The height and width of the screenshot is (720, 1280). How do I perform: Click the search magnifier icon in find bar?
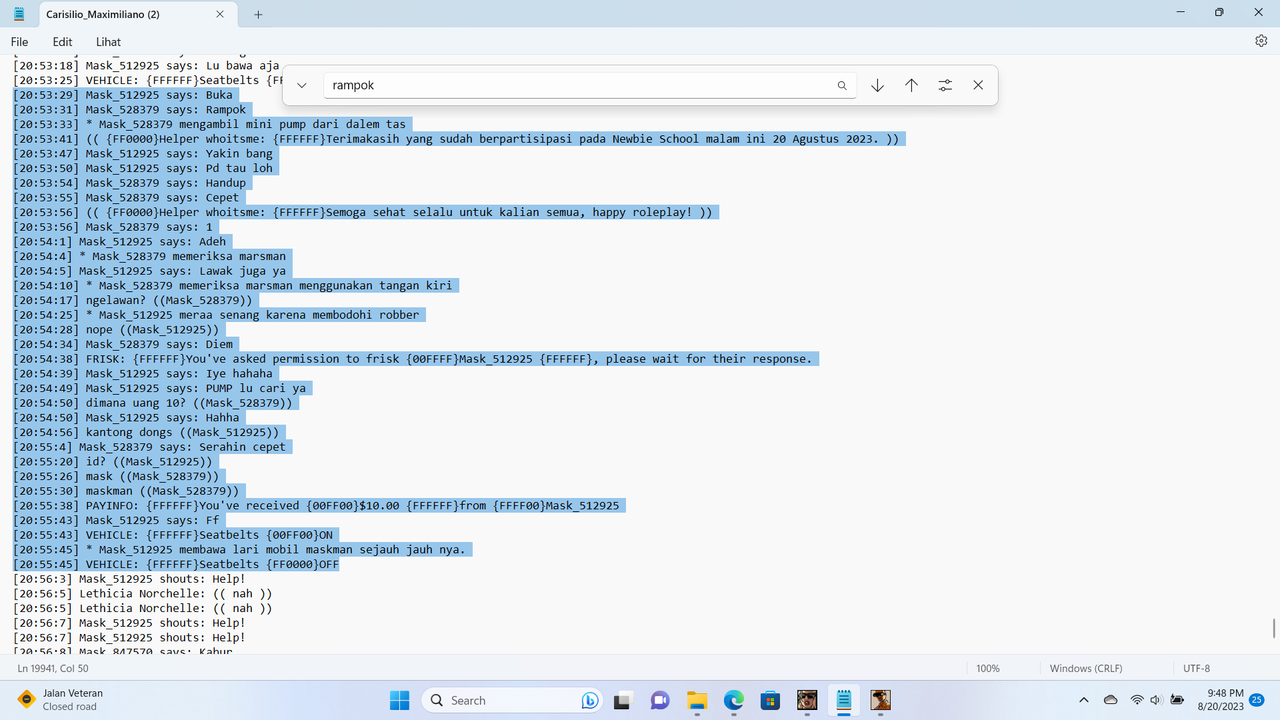[x=842, y=86]
